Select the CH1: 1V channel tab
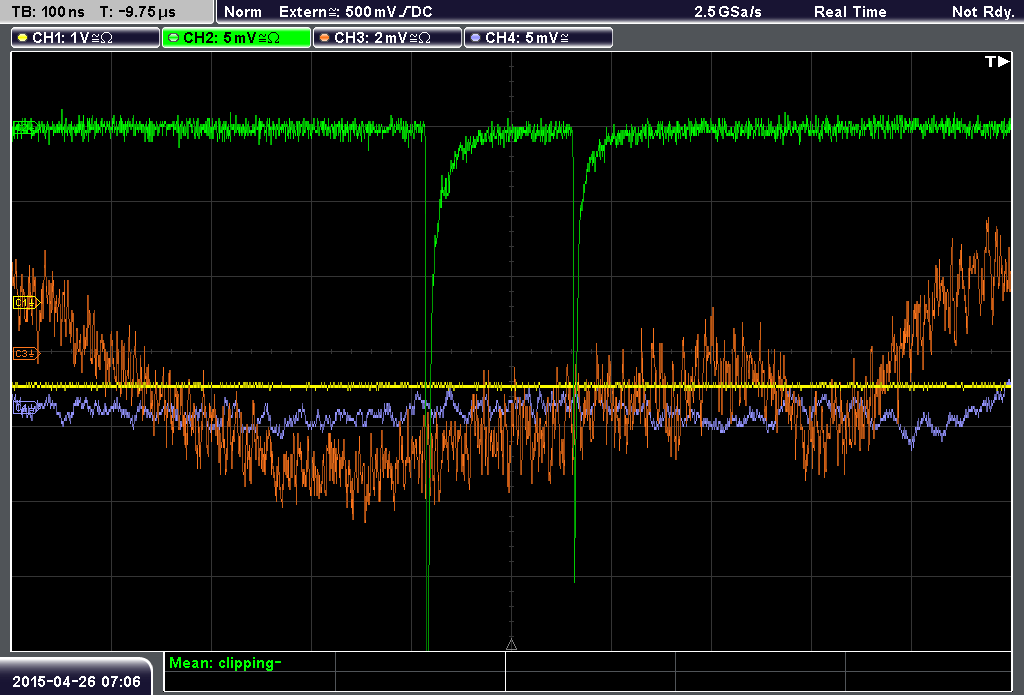The image size is (1024, 695). (x=86, y=38)
